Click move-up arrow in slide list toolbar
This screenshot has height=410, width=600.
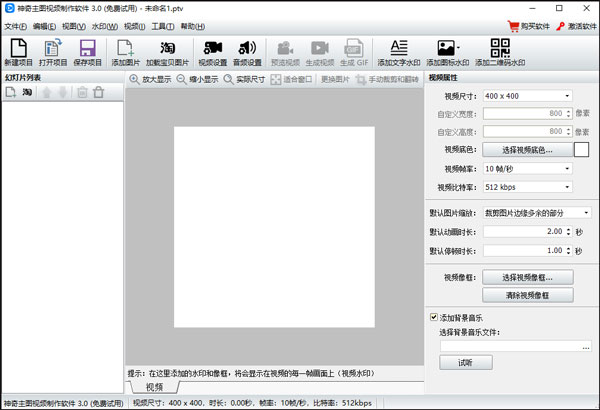pyautogui.click(x=47, y=92)
